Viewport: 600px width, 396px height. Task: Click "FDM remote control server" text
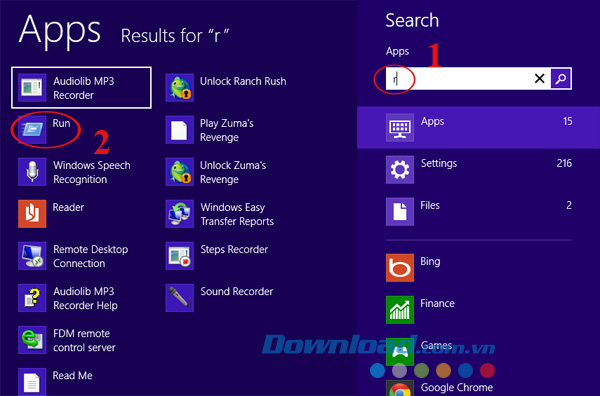point(84,341)
